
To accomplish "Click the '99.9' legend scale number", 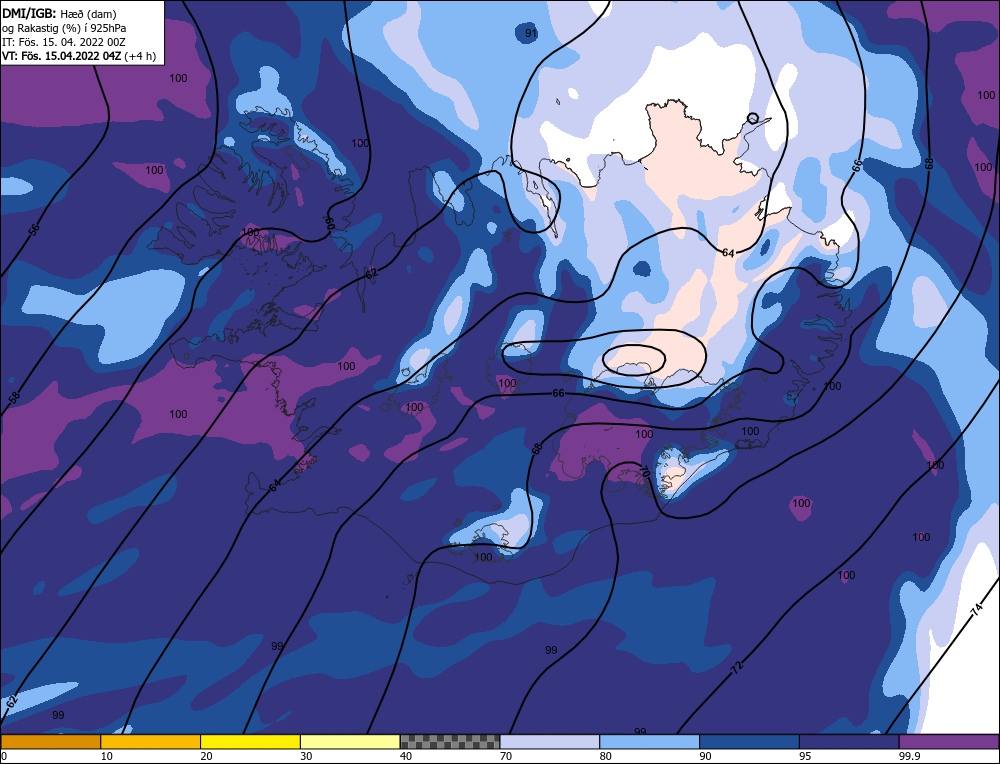I will (907, 756).
